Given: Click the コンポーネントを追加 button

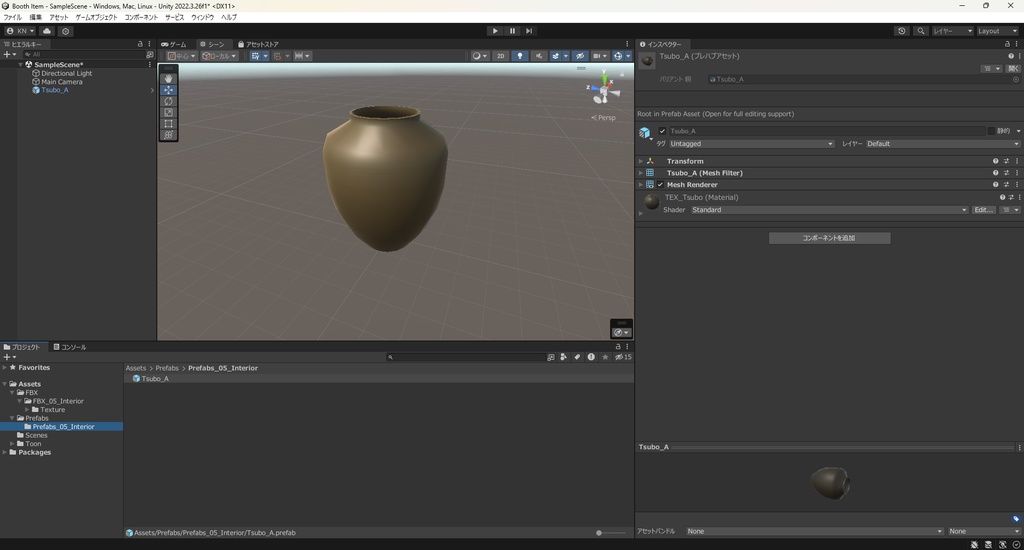Looking at the screenshot, I should click(x=829, y=238).
